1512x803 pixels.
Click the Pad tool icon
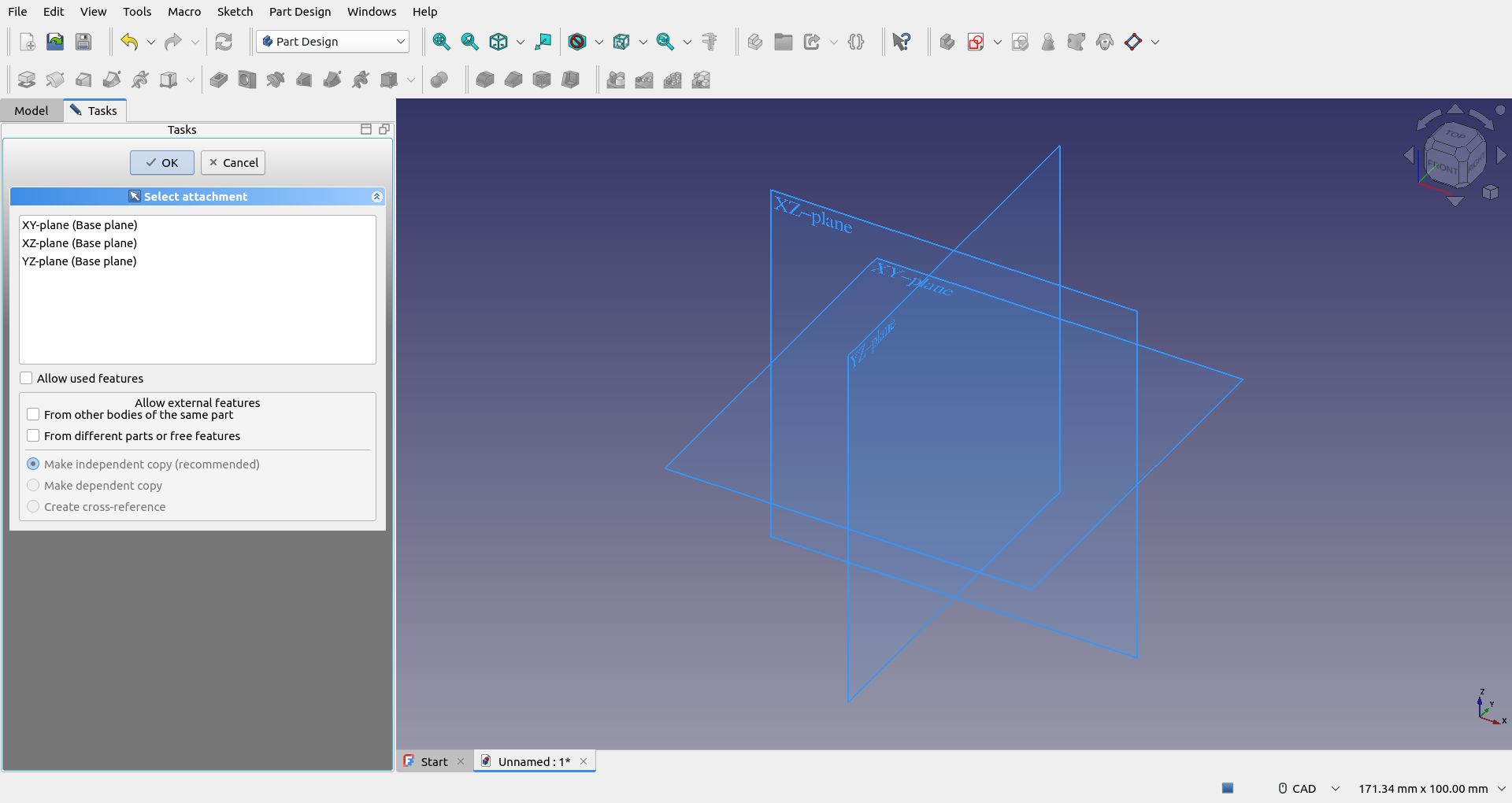[x=27, y=80]
